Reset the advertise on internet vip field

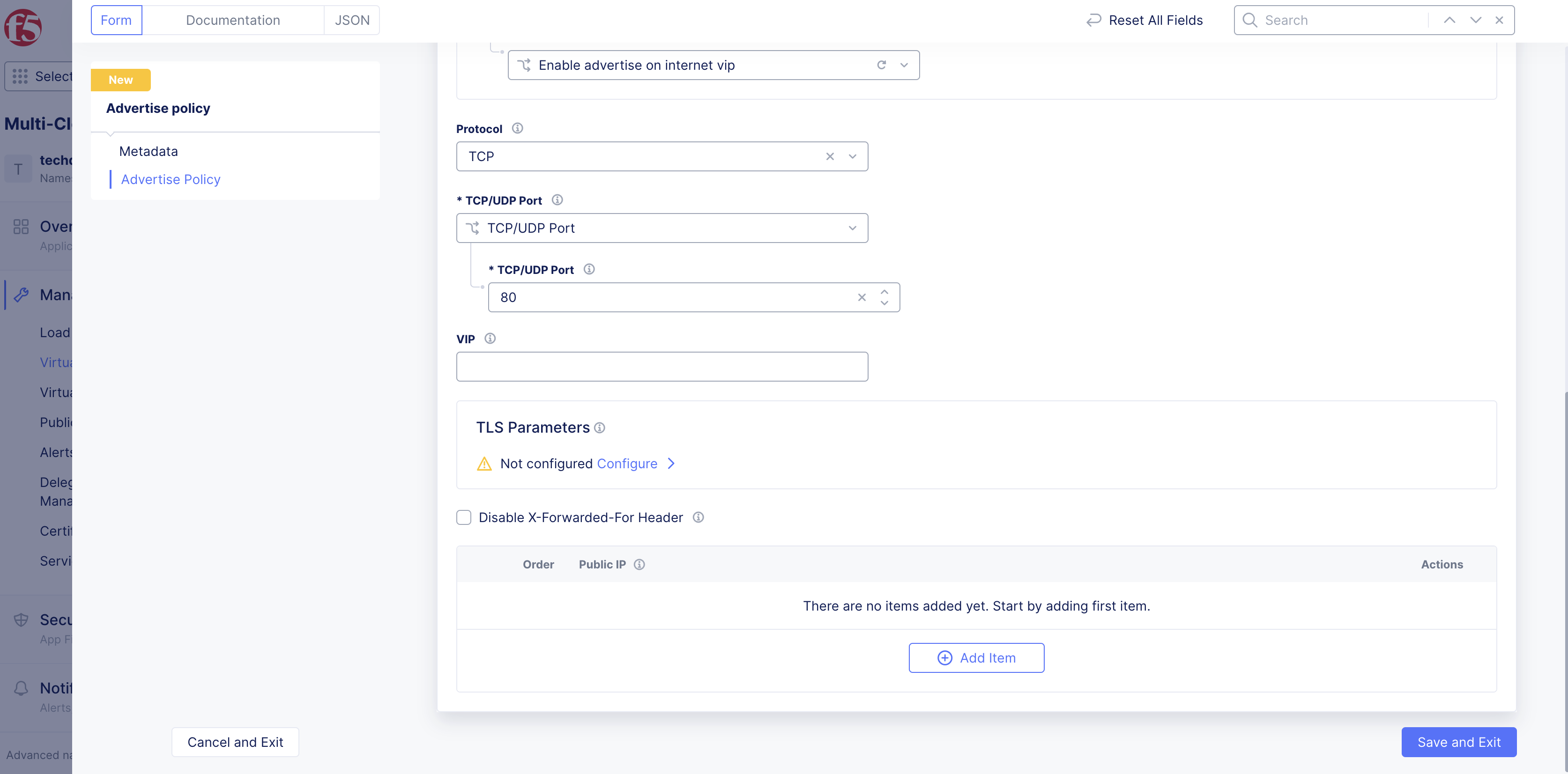point(881,65)
